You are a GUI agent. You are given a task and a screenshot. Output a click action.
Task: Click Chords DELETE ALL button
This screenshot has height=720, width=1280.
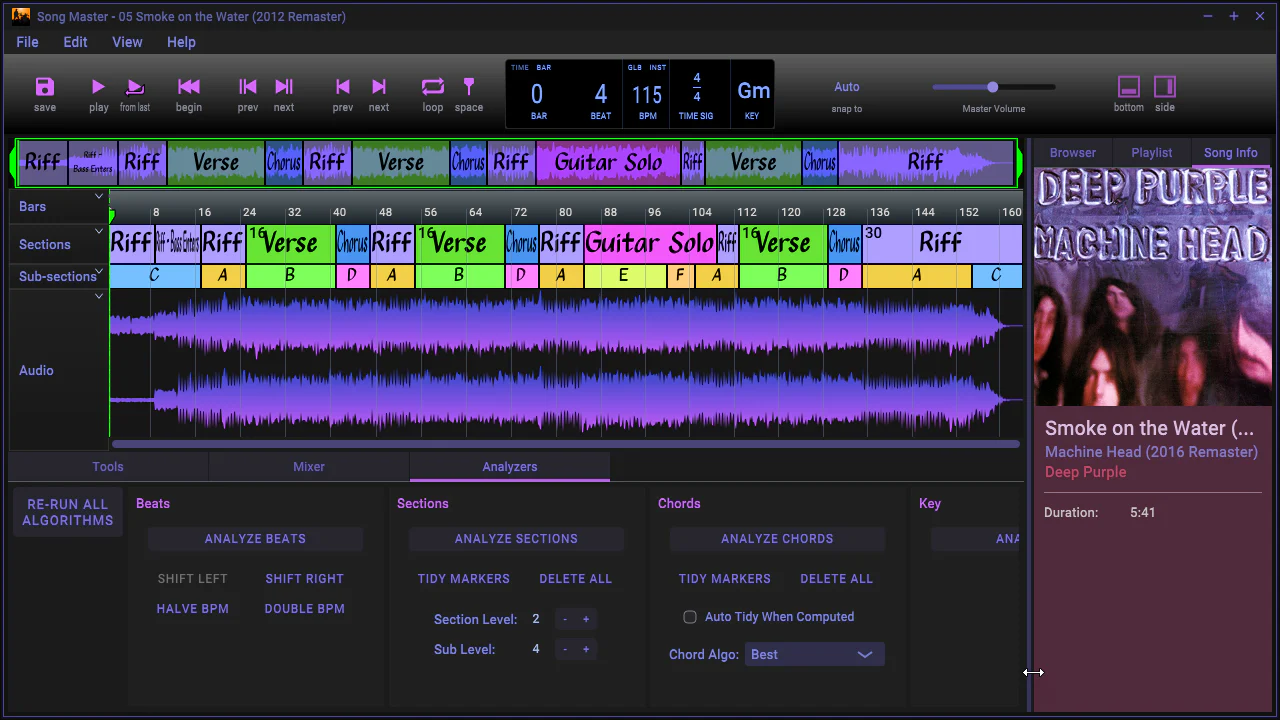click(837, 579)
